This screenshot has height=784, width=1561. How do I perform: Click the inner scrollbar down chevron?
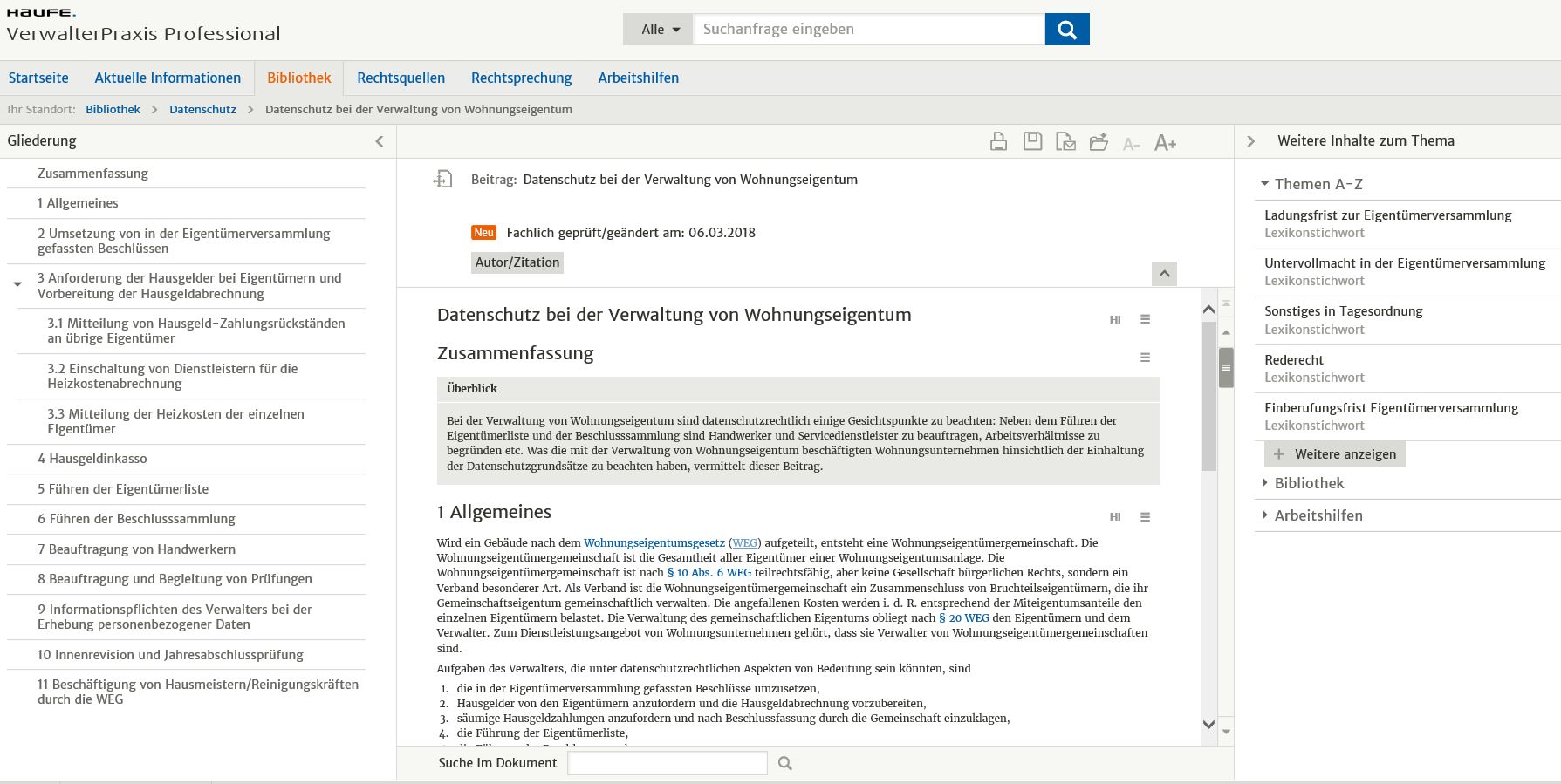click(x=1208, y=724)
